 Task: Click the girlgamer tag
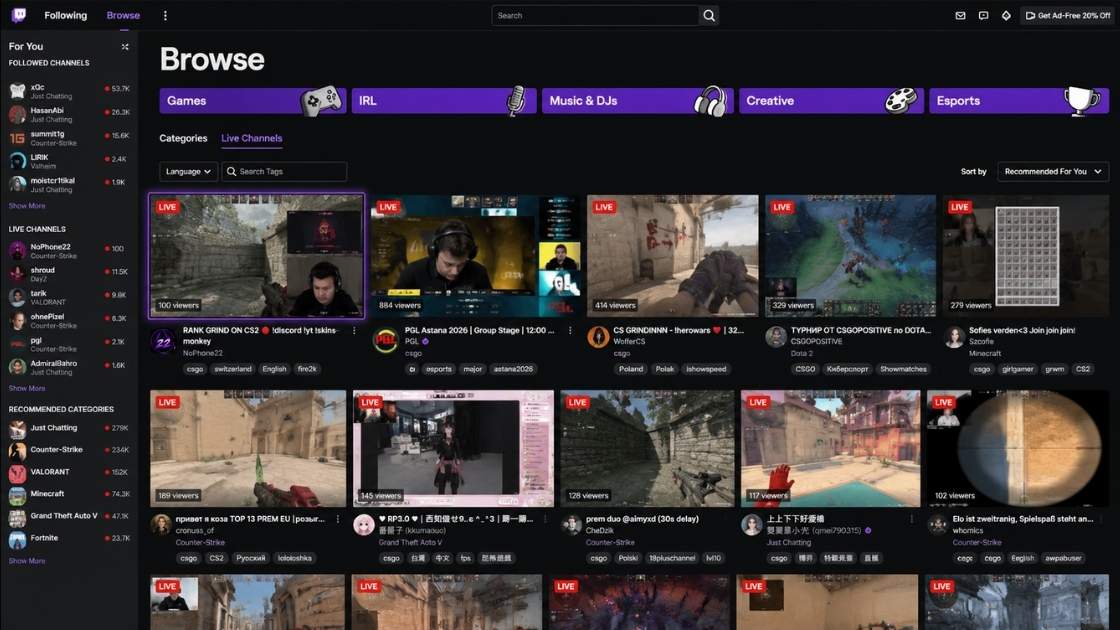pos(1017,369)
